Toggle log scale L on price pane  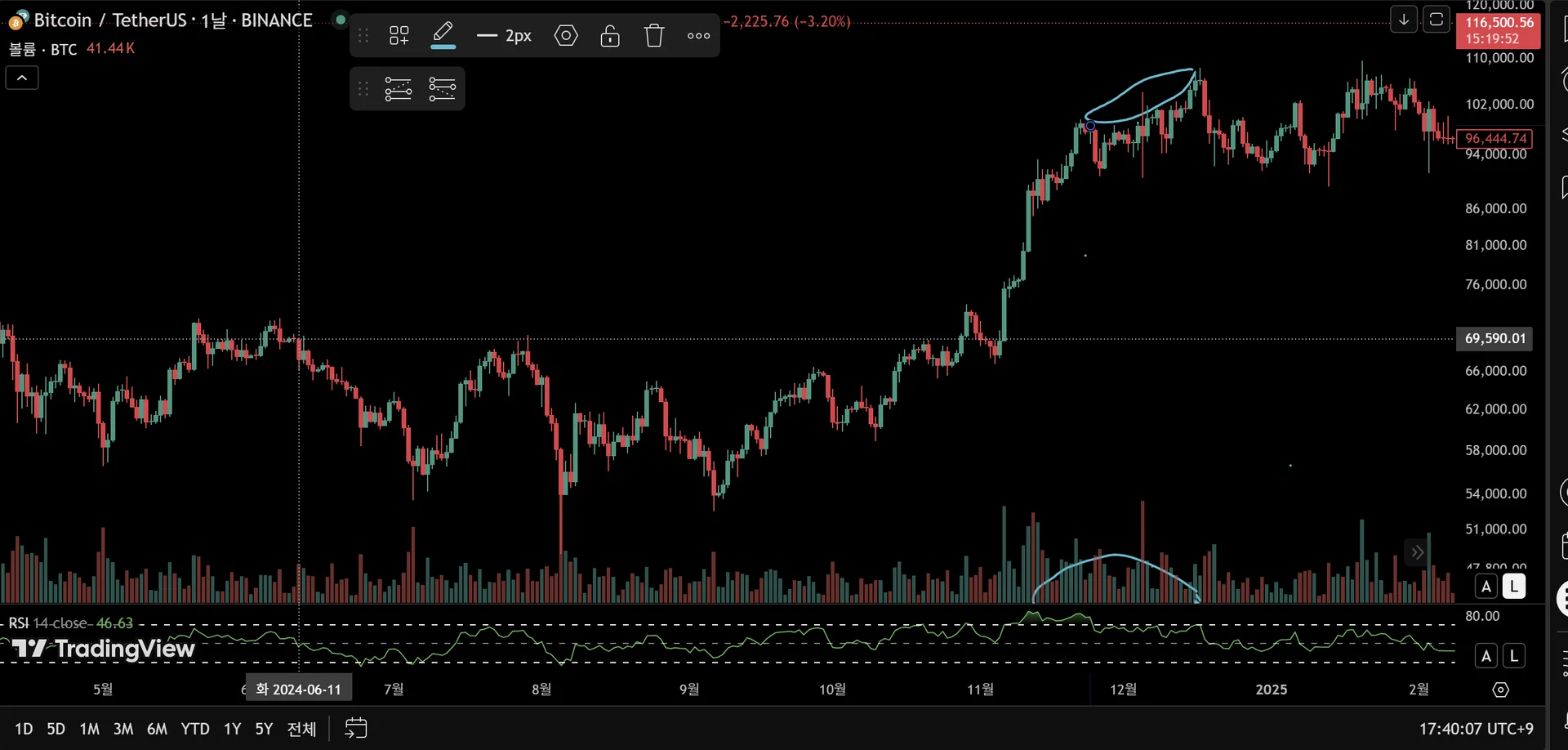1514,586
